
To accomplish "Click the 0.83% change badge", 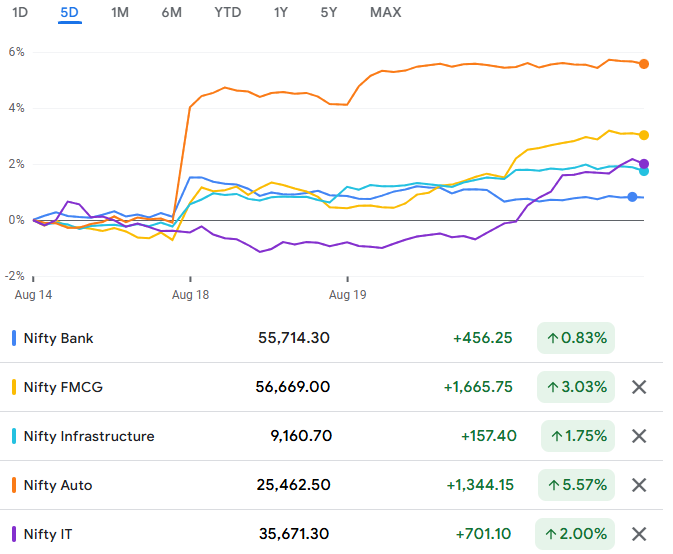I will (x=576, y=338).
